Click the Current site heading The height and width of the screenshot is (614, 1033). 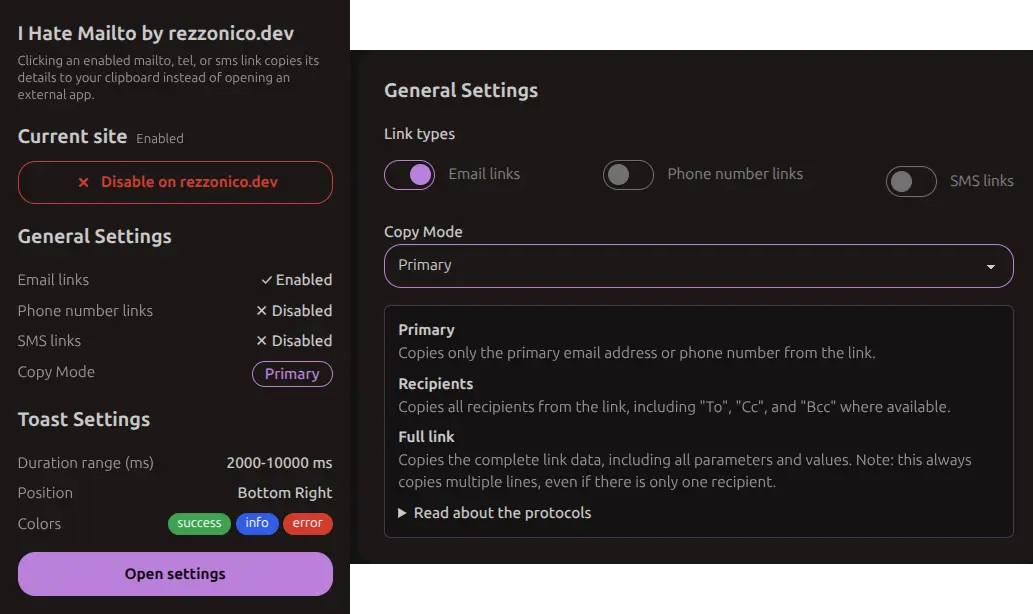(72, 136)
